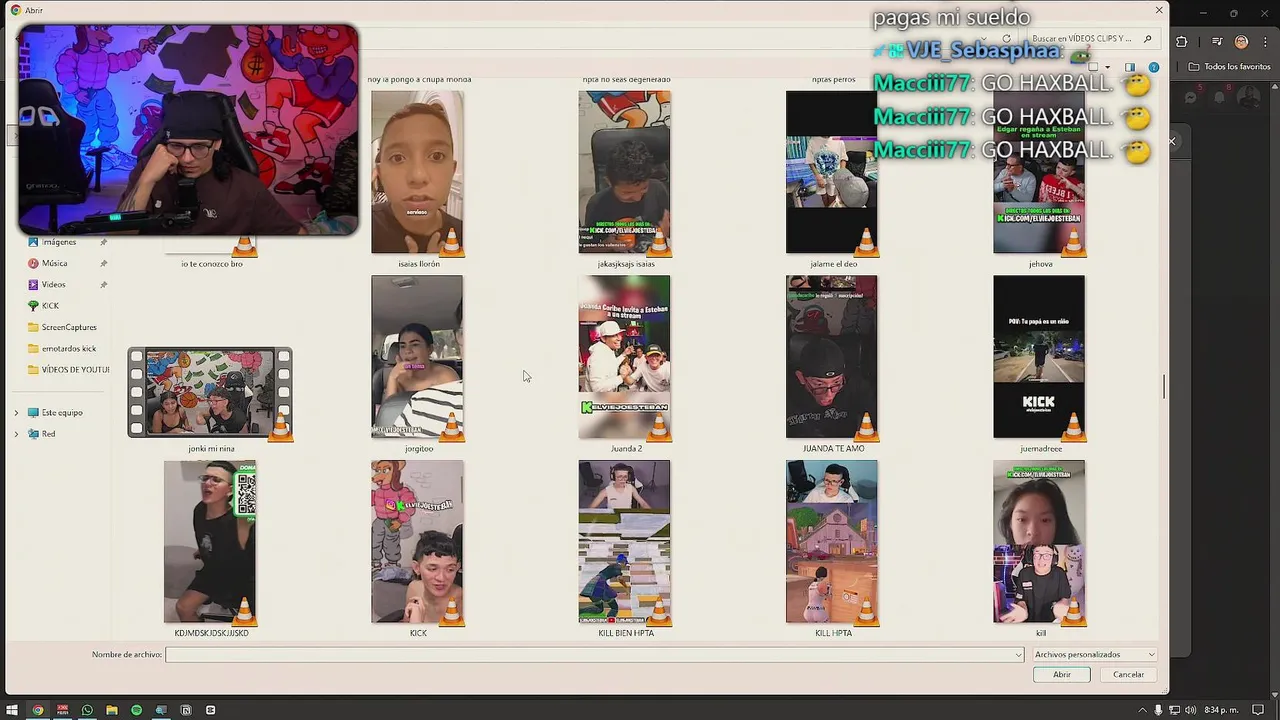Select the juemadreee video thumbnail
The height and width of the screenshot is (720, 1280).
(x=1039, y=357)
